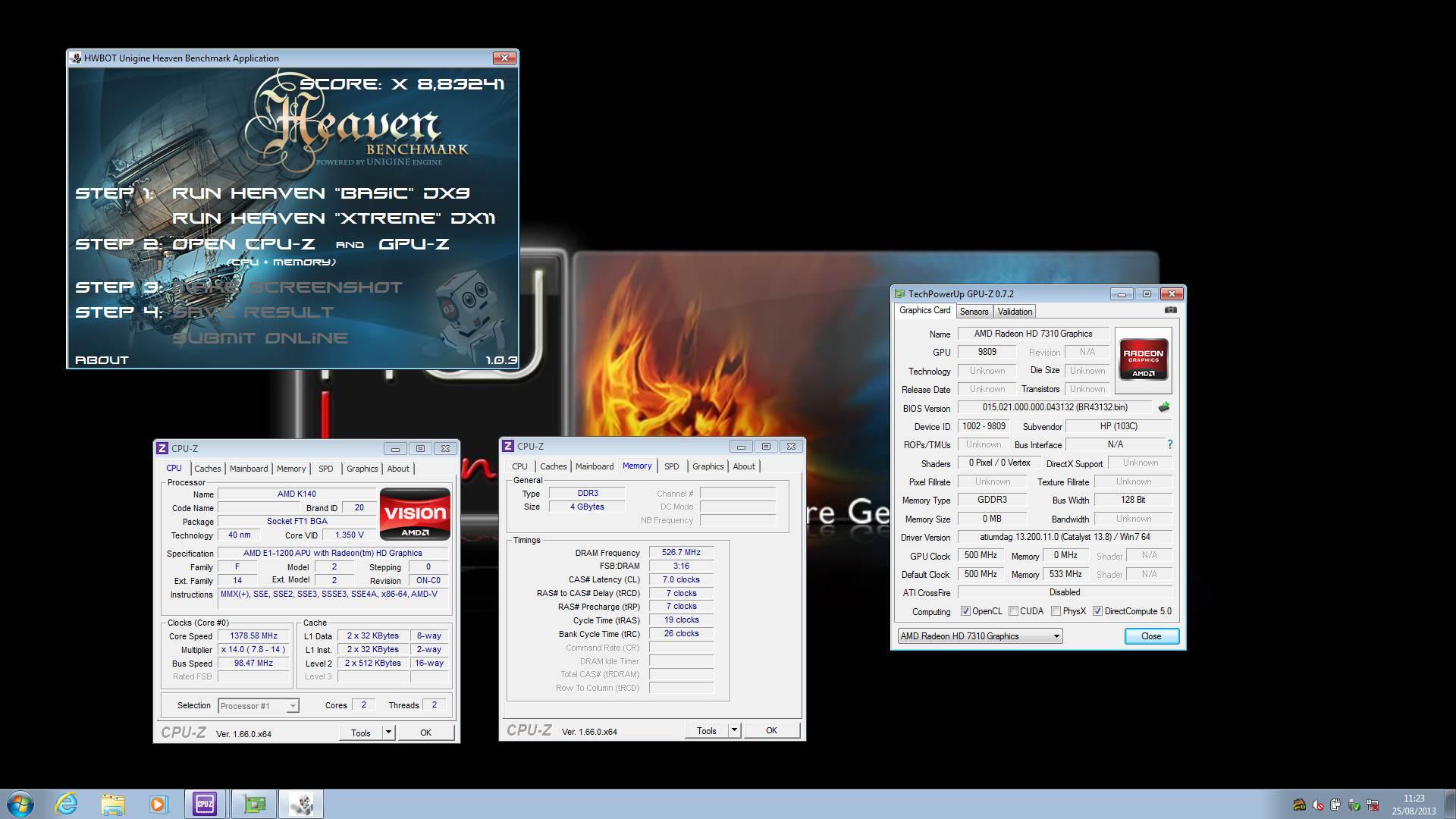
Task: Expand Tools arrow in CPU-Z processor window
Action: click(388, 733)
